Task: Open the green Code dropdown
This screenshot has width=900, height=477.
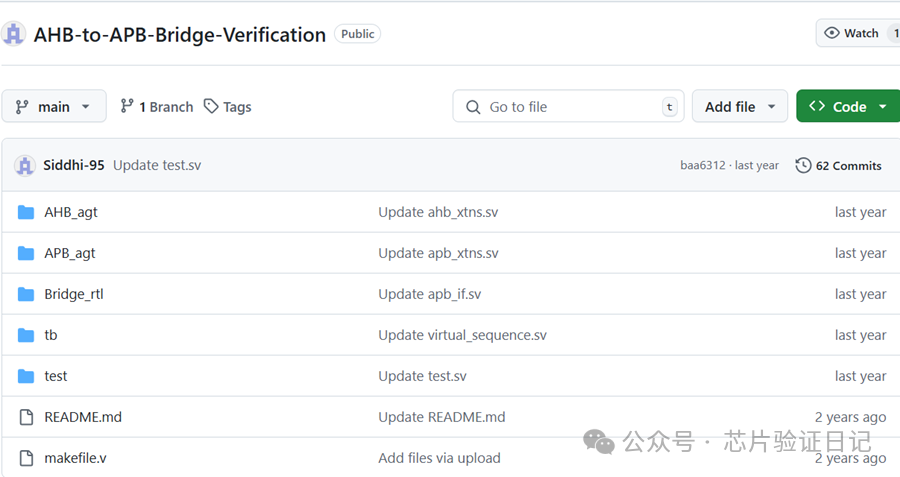Action: [848, 106]
